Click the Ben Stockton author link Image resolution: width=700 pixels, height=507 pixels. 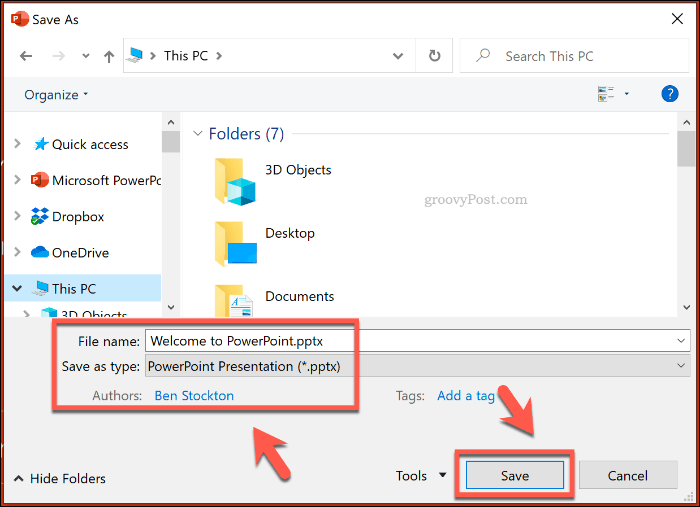click(194, 395)
